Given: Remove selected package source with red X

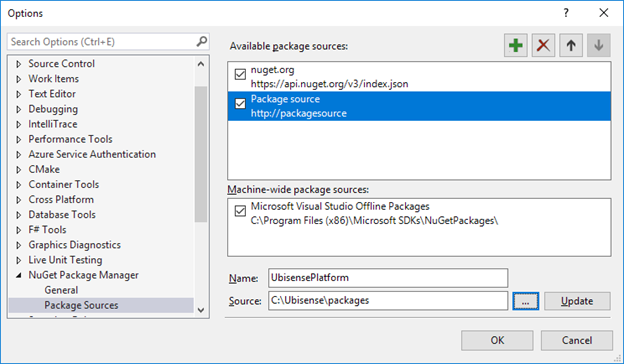Looking at the screenshot, I should tap(543, 45).
